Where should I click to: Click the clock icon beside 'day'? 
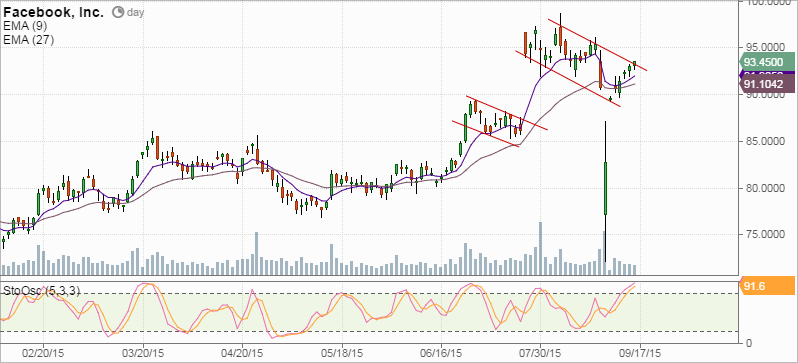[118, 13]
